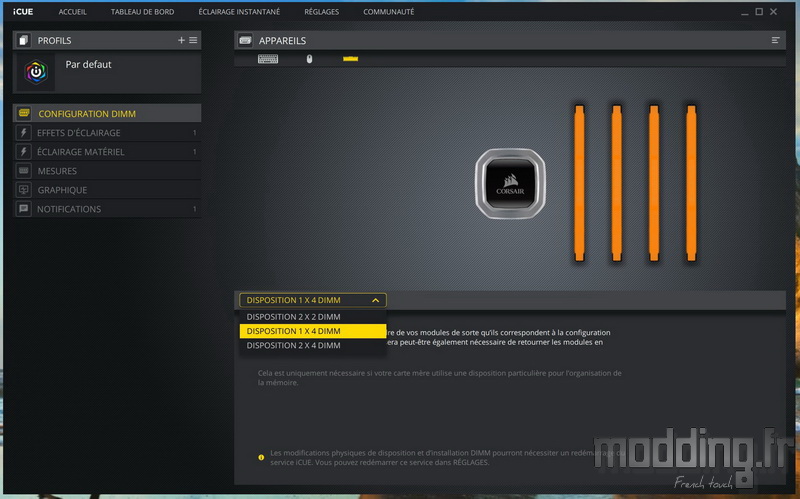The image size is (800, 499).
Task: Select CONFIGURATION DIMM section
Action: click(x=107, y=113)
